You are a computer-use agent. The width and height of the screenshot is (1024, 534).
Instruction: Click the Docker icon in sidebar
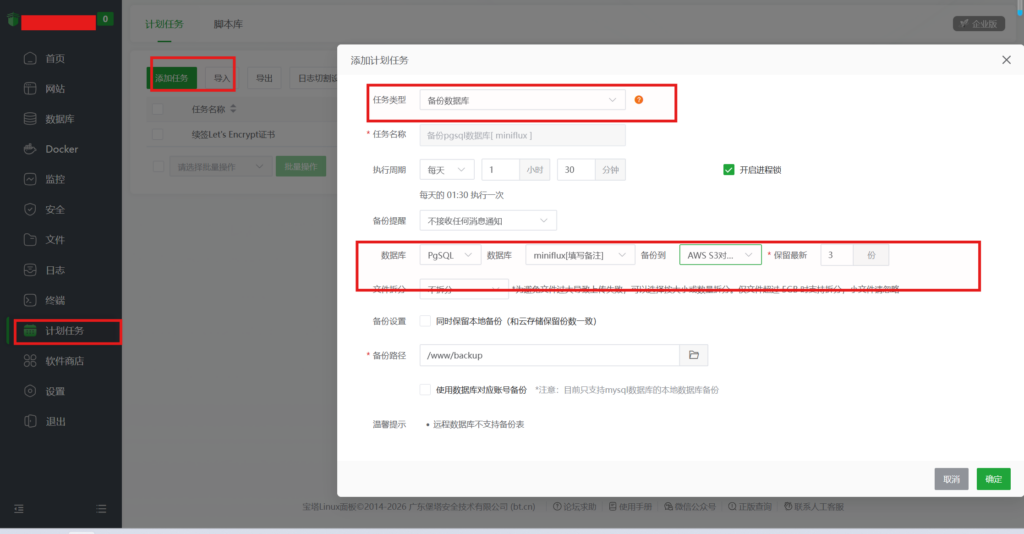pos(29,149)
